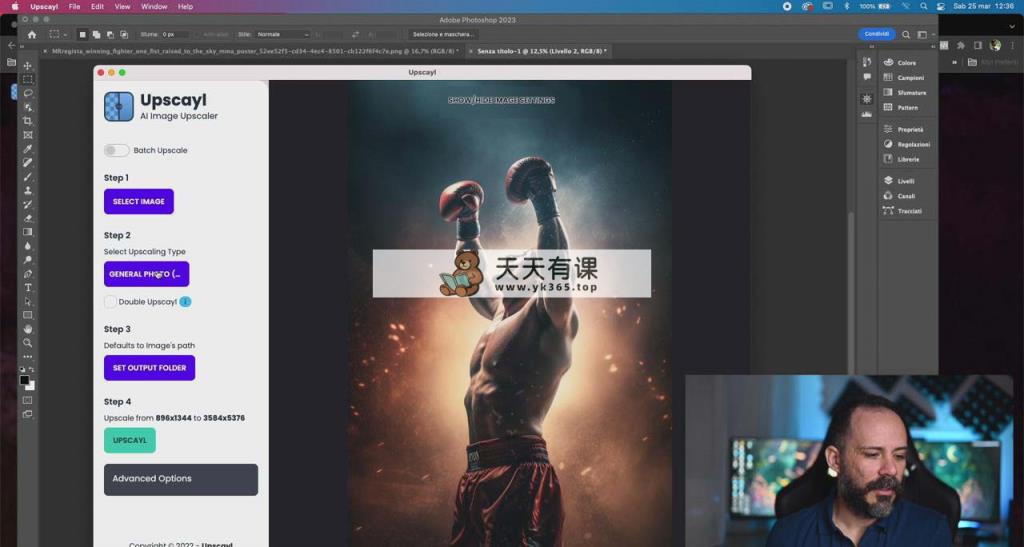Screen dimensions: 1024x547
Task: Open the foreground color swatch
Action: 24,380
